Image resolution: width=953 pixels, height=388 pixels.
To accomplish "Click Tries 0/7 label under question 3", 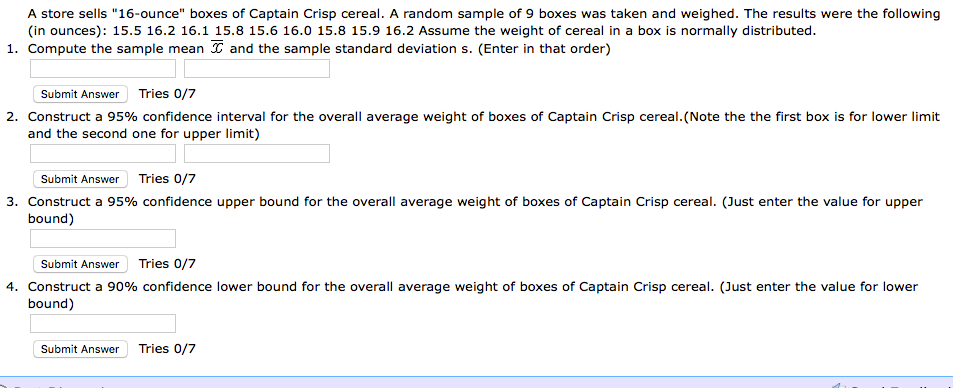I will 167,264.
